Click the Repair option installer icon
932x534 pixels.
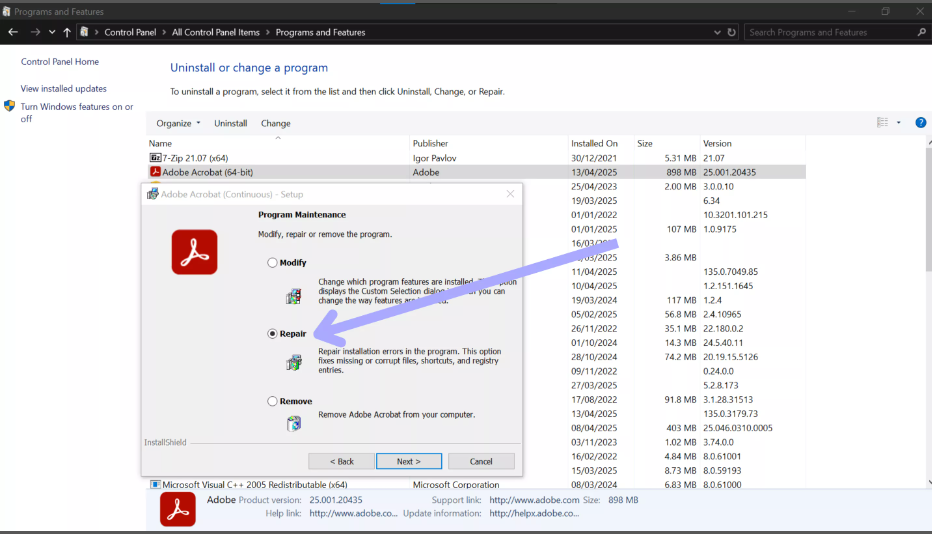point(294,362)
